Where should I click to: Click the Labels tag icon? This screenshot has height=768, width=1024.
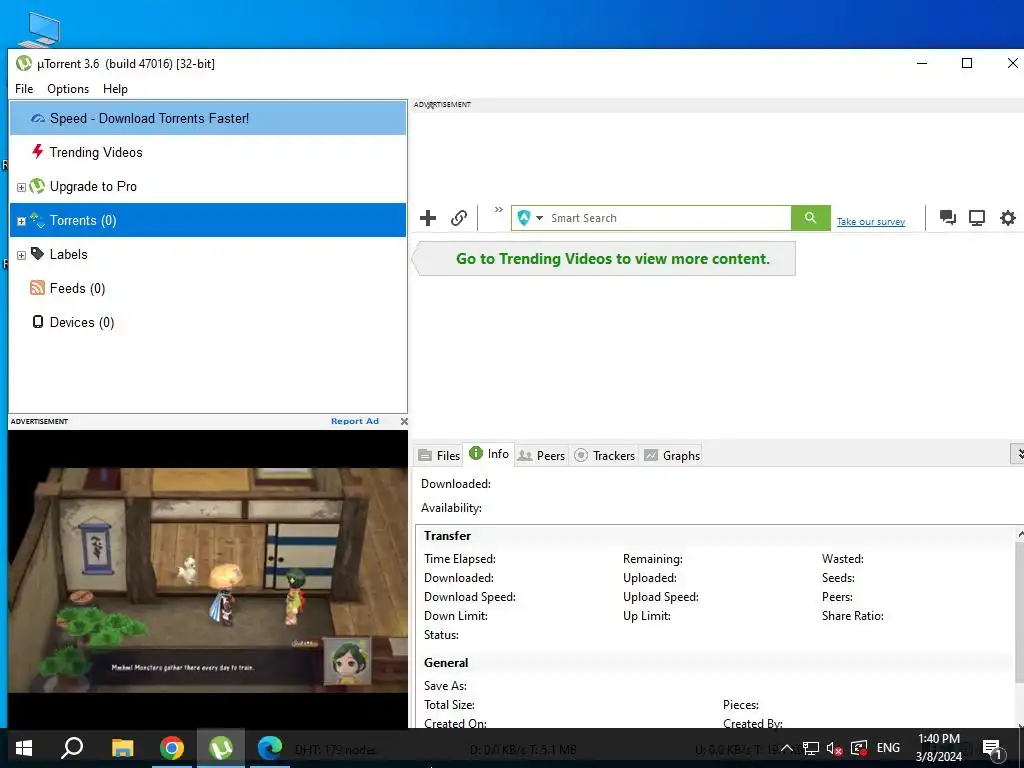[x=38, y=253]
